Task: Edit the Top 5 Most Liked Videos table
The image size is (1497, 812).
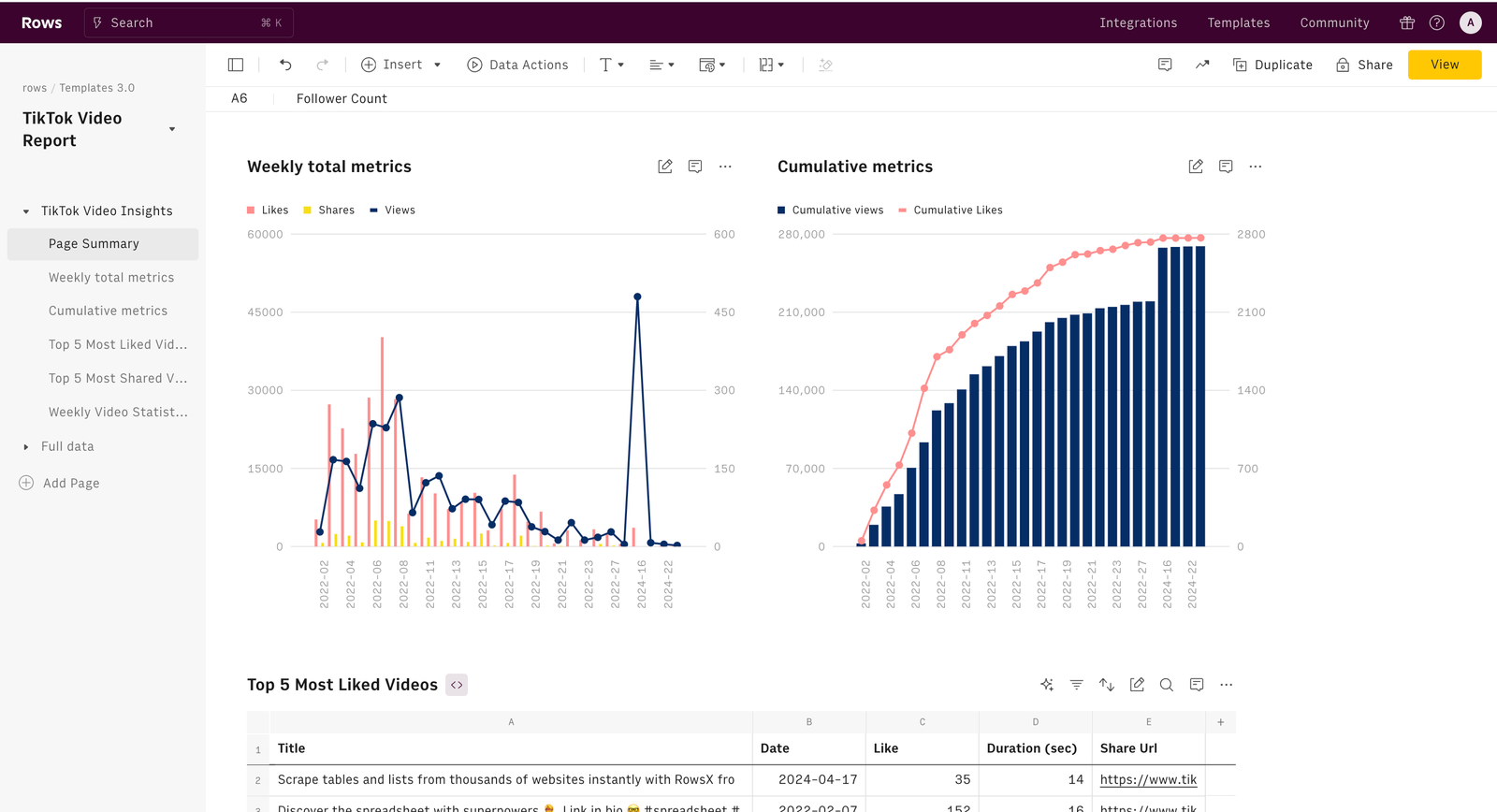Action: coord(1137,685)
